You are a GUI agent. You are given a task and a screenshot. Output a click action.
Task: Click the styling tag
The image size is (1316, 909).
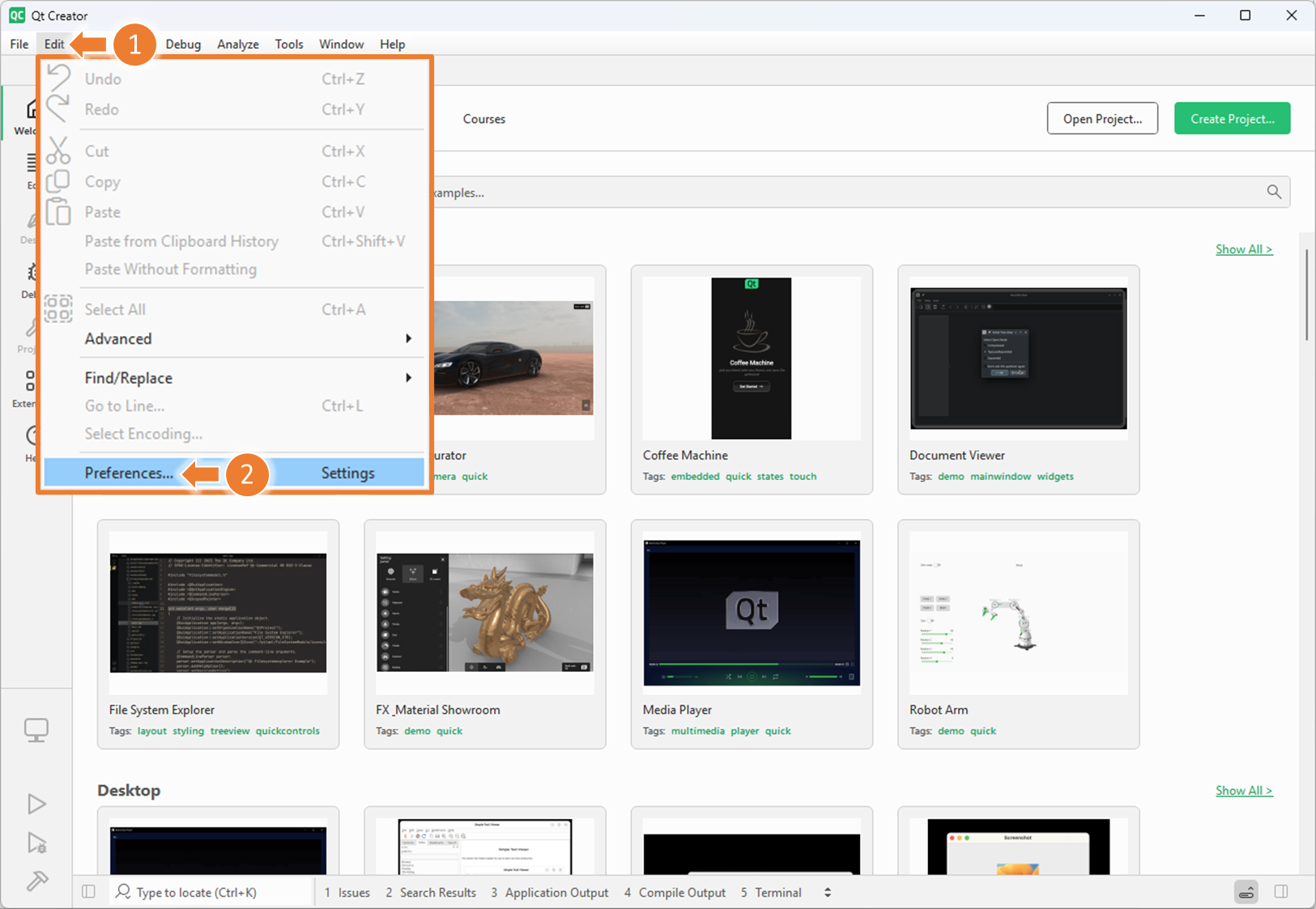[188, 730]
